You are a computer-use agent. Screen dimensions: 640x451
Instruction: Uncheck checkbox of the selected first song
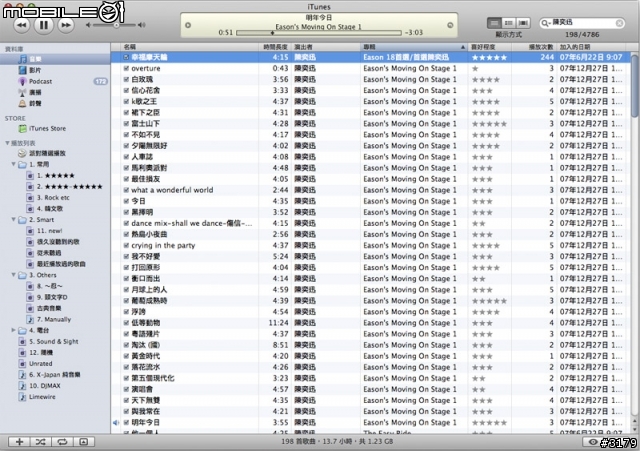[x=126, y=58]
